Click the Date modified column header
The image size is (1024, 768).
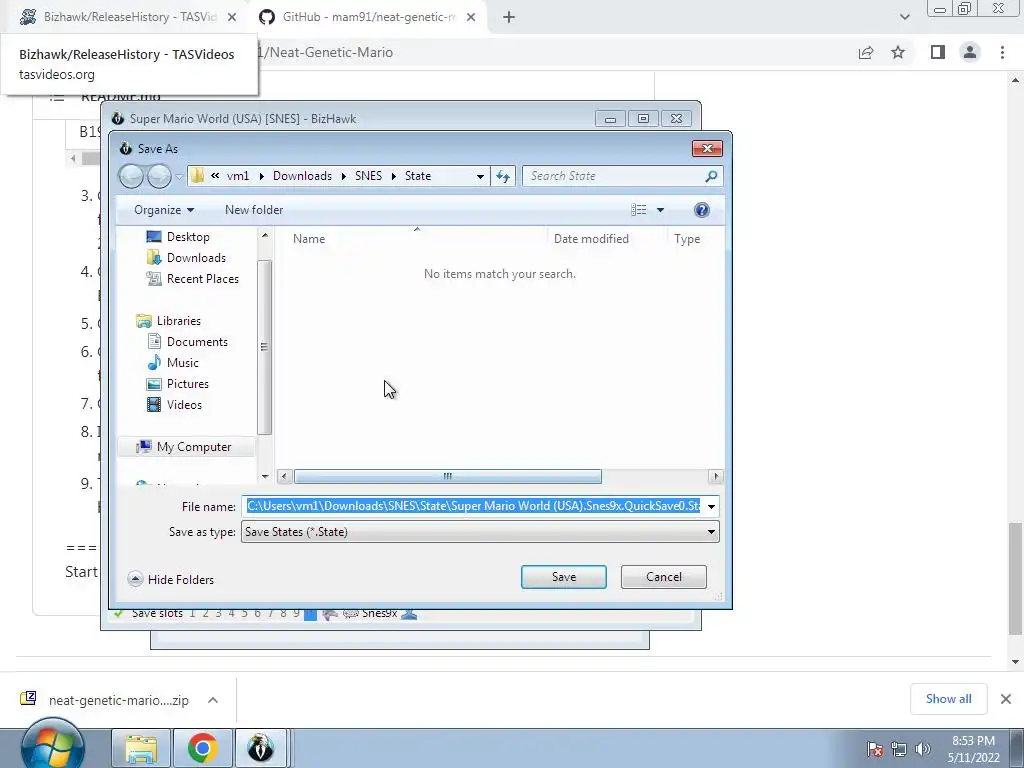(x=591, y=239)
